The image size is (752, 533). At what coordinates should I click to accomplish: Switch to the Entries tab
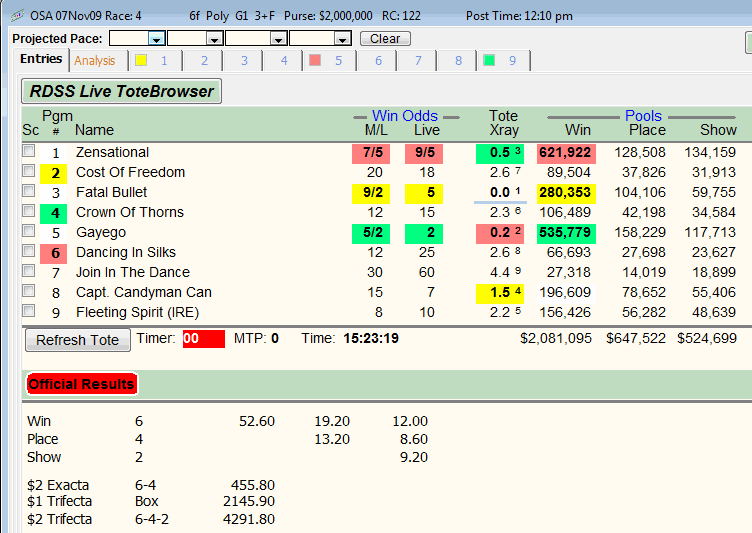tap(41, 59)
